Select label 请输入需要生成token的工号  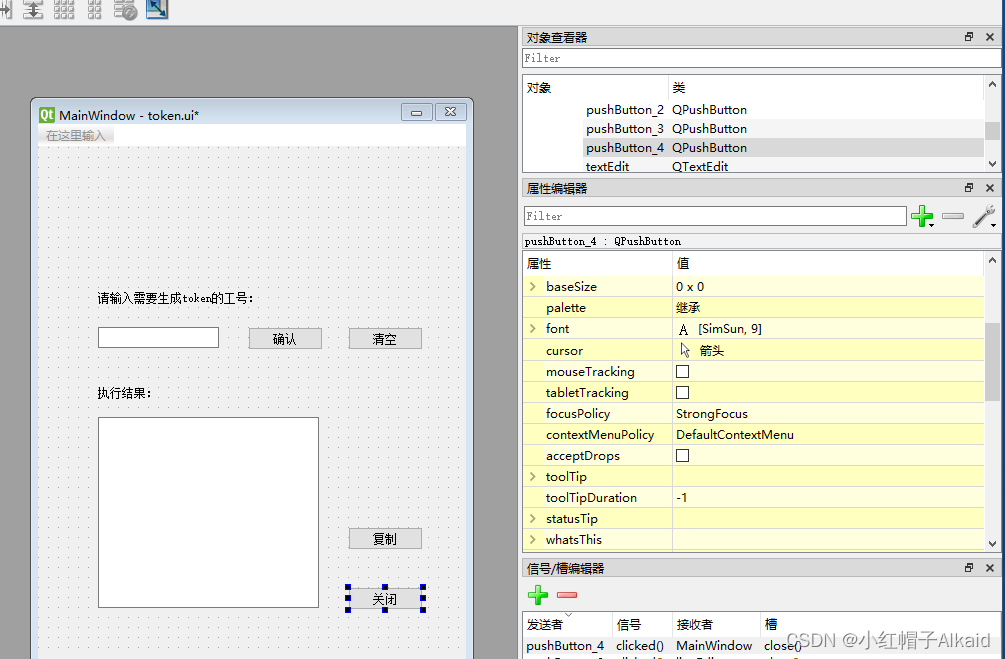pos(176,298)
